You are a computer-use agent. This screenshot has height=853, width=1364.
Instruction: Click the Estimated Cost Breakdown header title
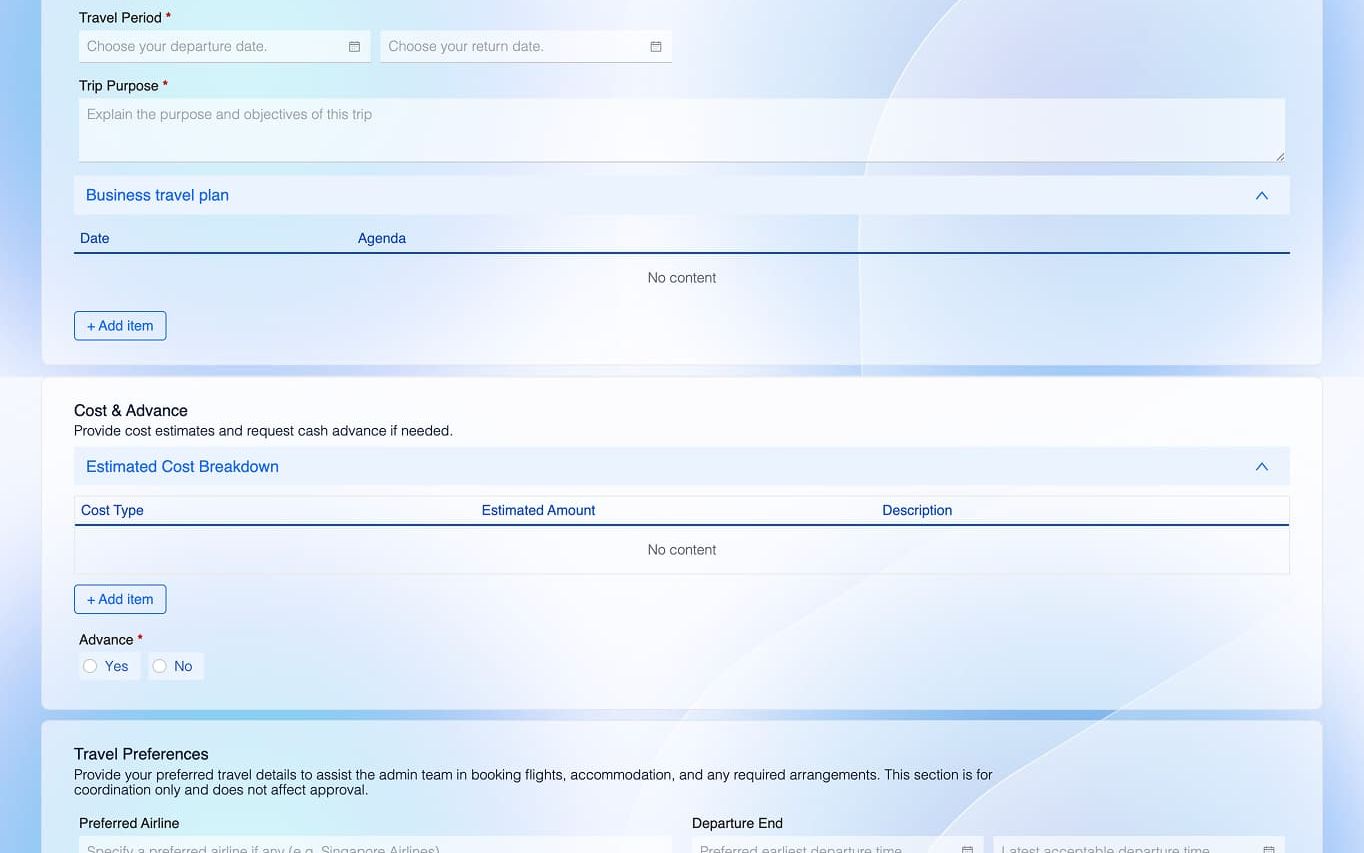(182, 467)
